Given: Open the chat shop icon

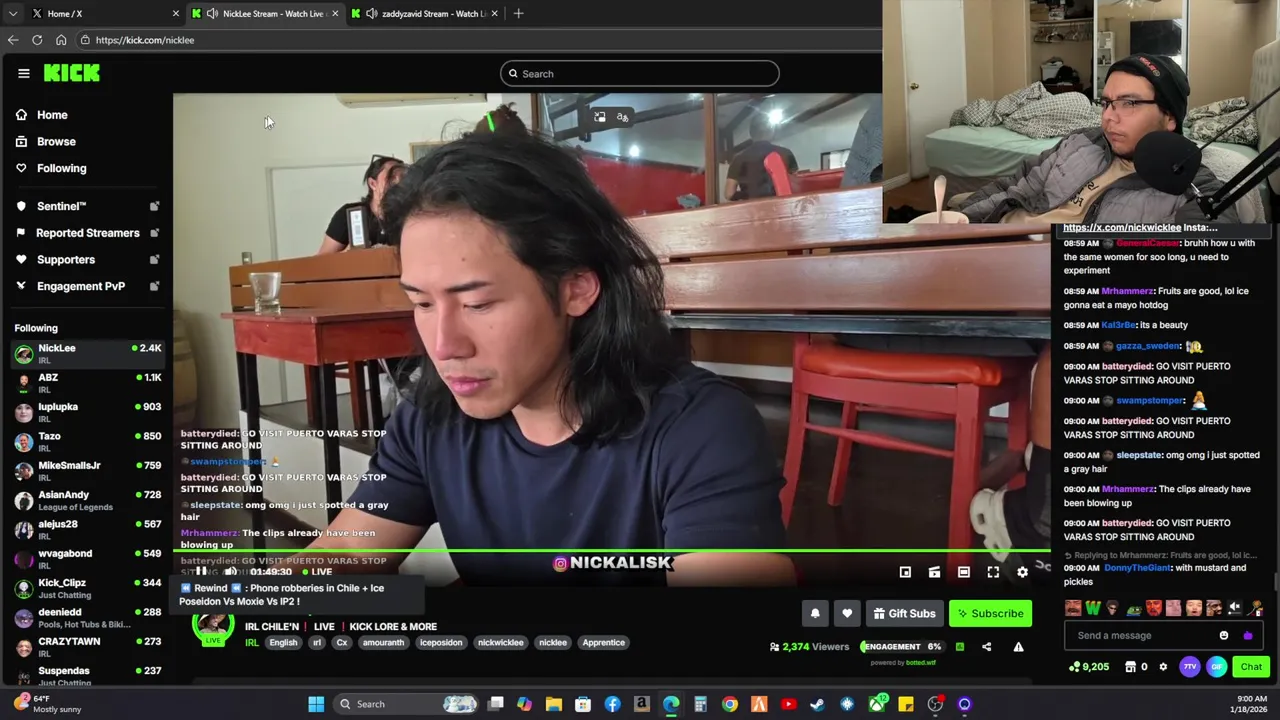Looking at the screenshot, I should coord(1130,667).
